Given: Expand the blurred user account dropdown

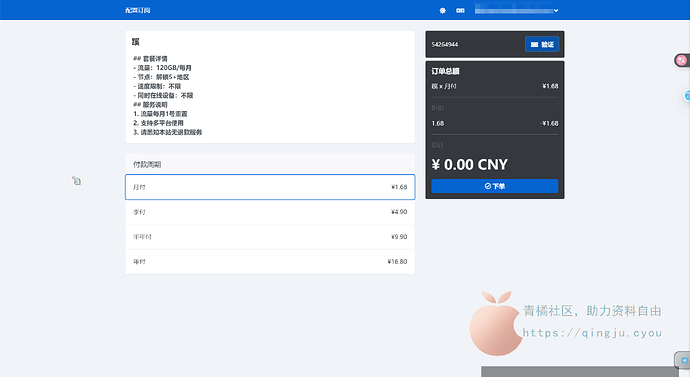Looking at the screenshot, I should [x=517, y=10].
